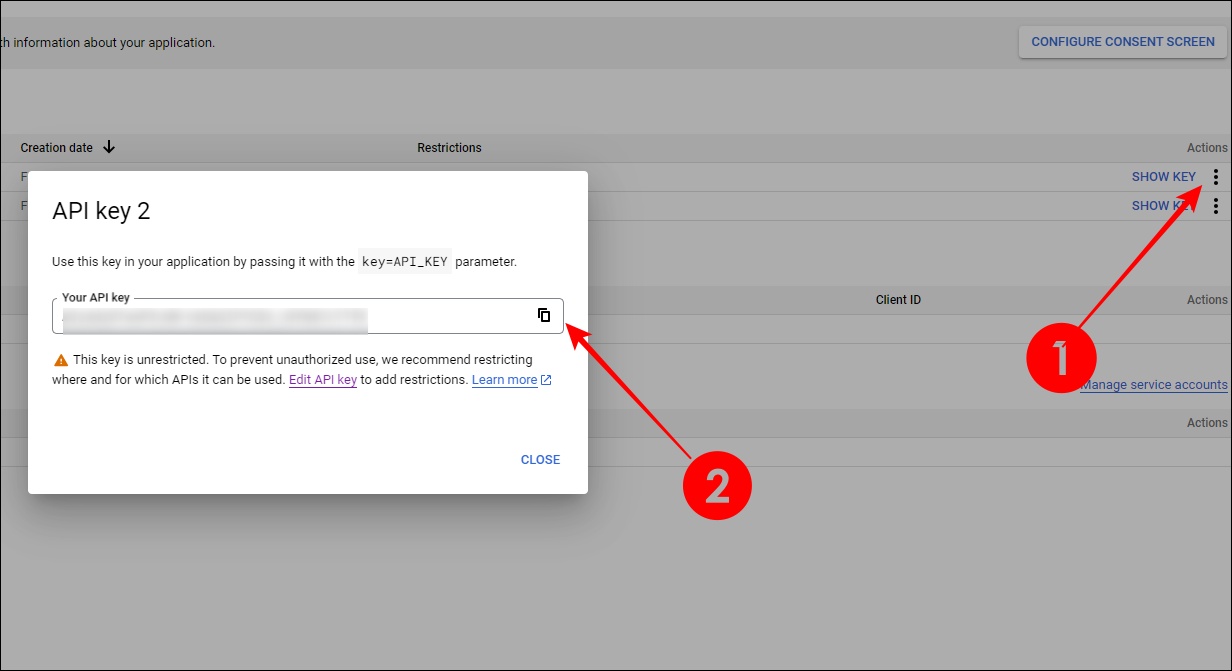1232x671 pixels.
Task: Click the Client ID column header
Action: pyautogui.click(x=897, y=299)
